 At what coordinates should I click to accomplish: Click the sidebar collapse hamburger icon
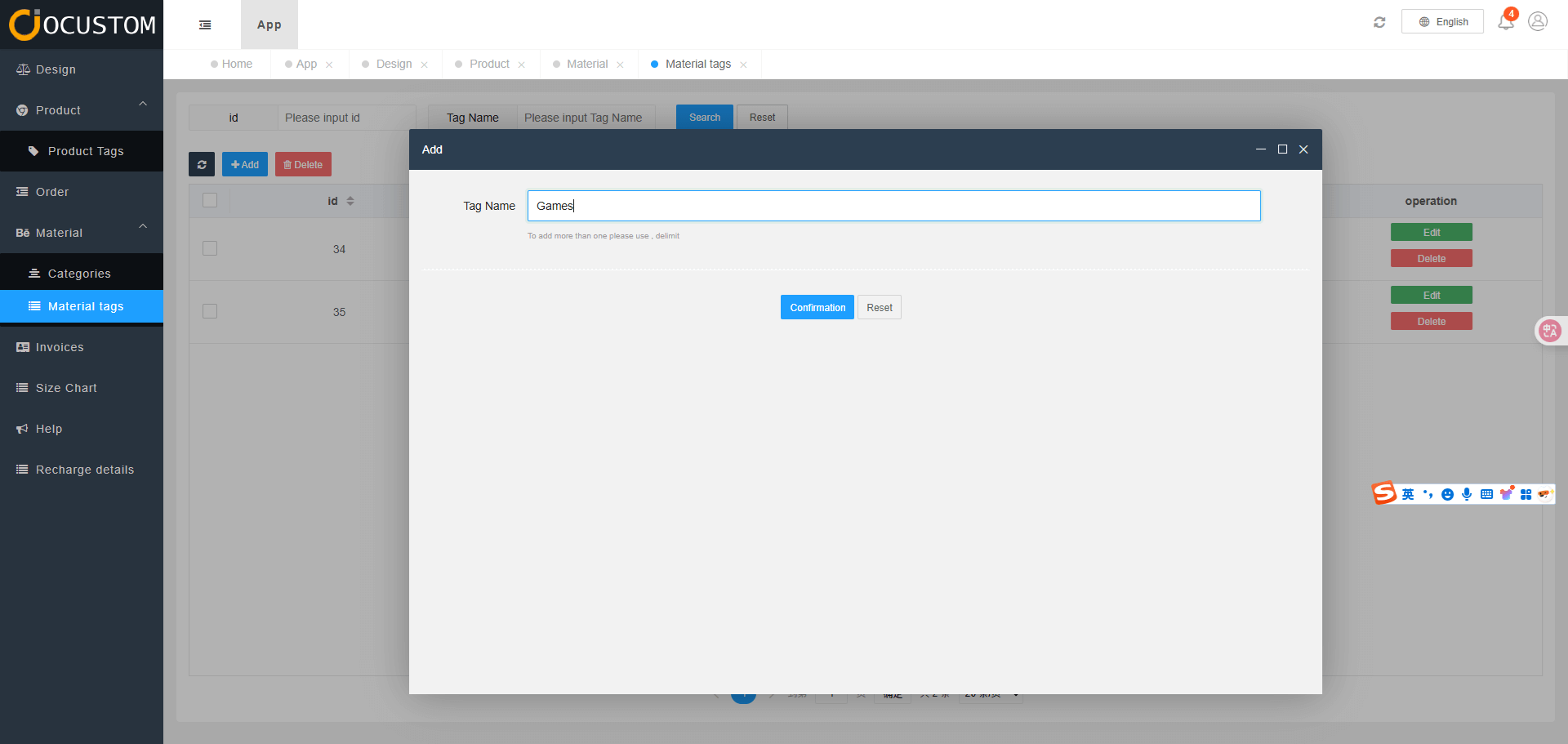pyautogui.click(x=205, y=25)
